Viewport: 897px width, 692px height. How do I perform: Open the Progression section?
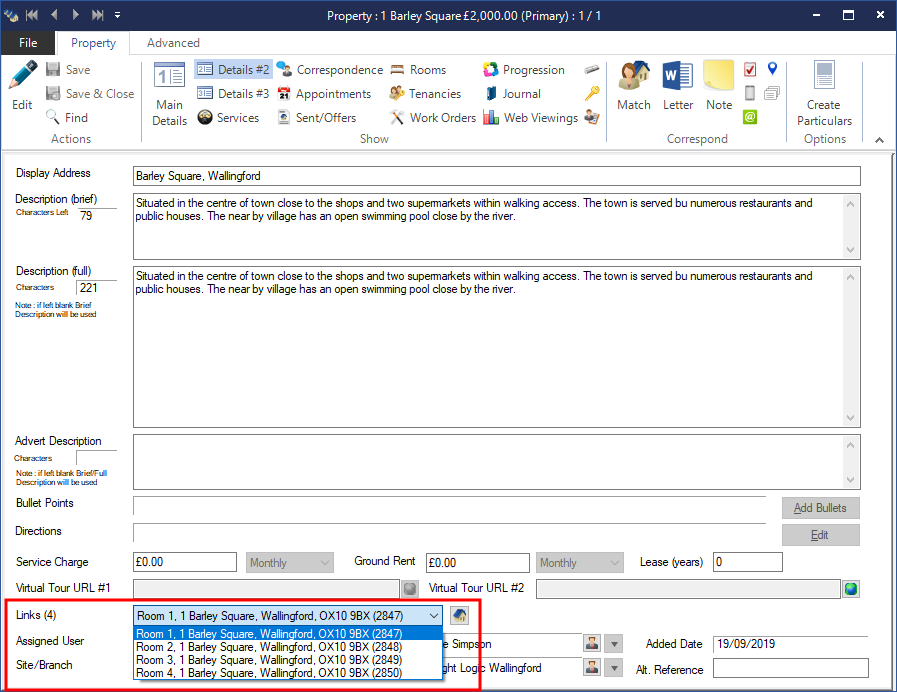point(524,70)
